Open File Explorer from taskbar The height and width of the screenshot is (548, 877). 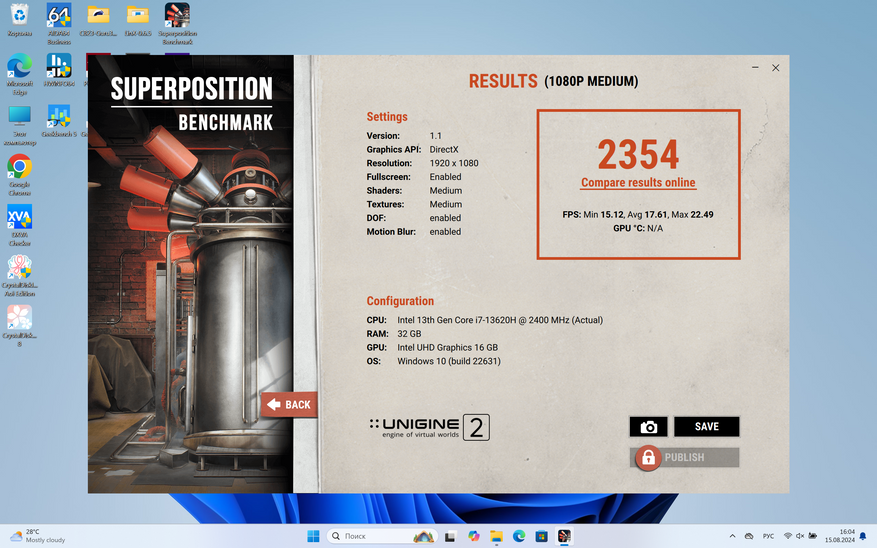496,536
